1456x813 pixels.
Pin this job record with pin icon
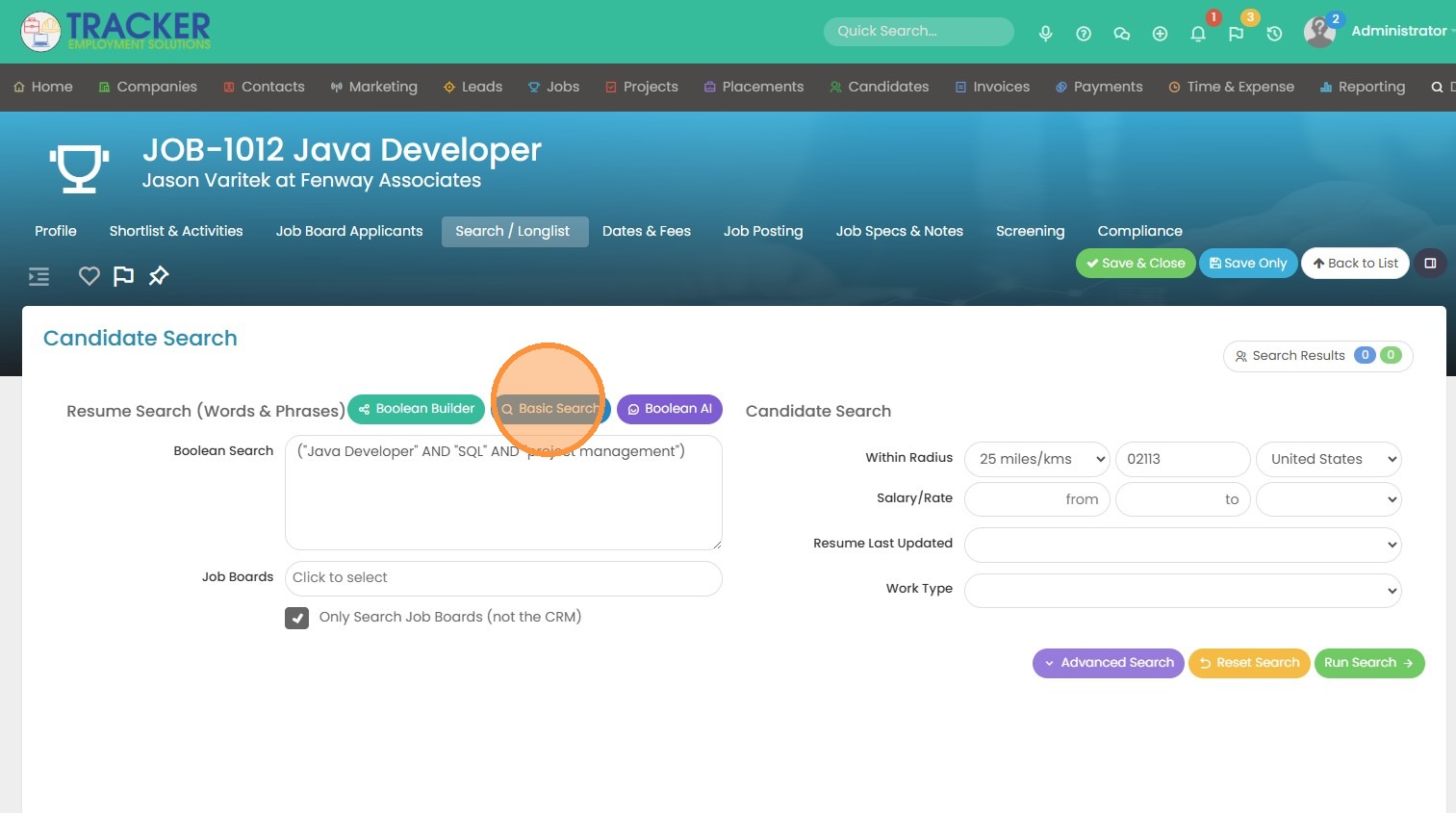pyautogui.click(x=159, y=276)
